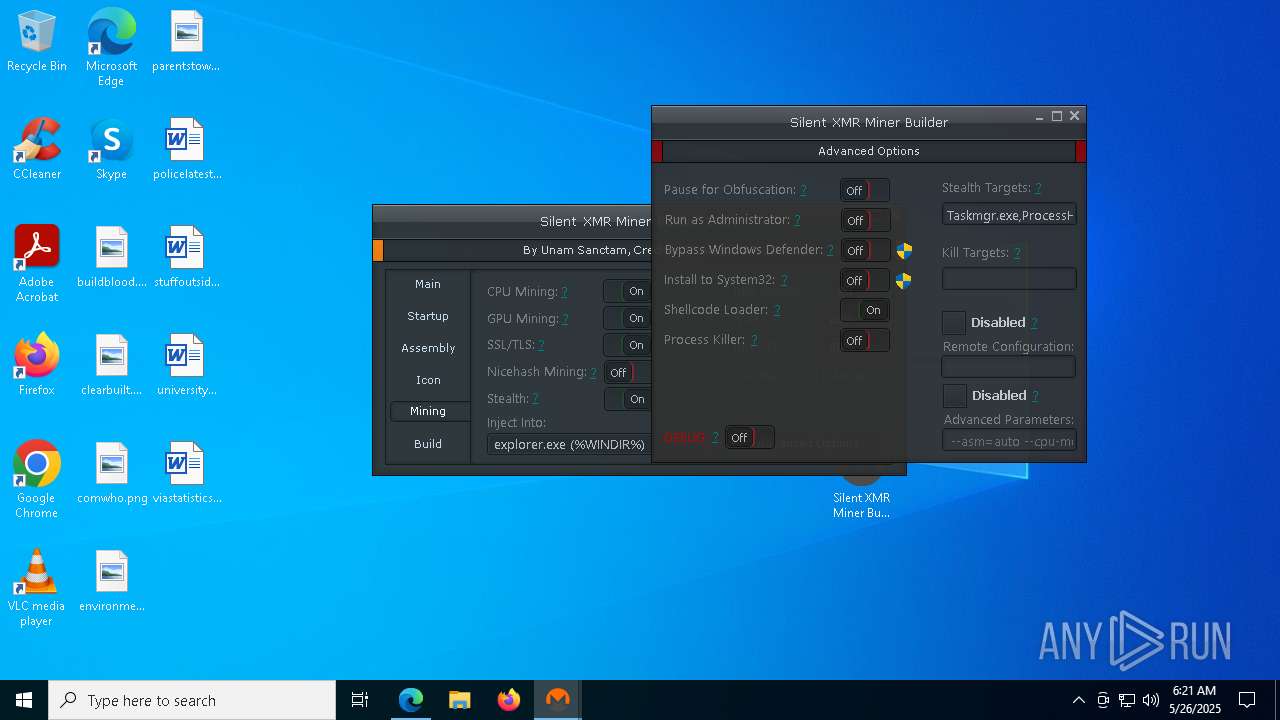
Task: Click help link next to CPU Mining
Action: pos(564,292)
